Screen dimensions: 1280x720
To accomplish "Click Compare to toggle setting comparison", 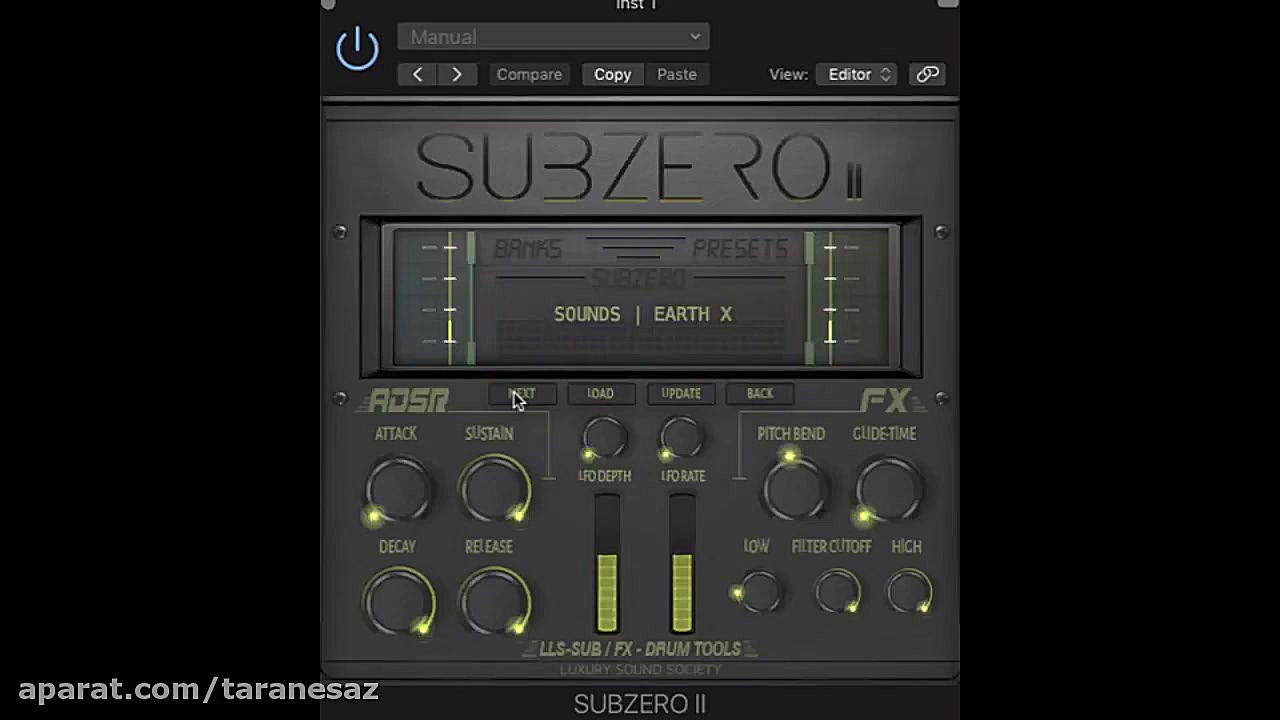I will coord(529,74).
